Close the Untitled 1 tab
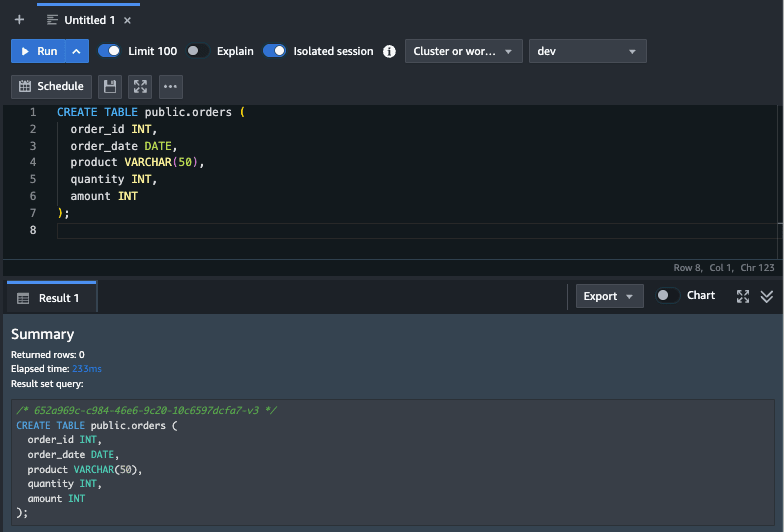Viewport: 784px width, 532px height. click(128, 20)
